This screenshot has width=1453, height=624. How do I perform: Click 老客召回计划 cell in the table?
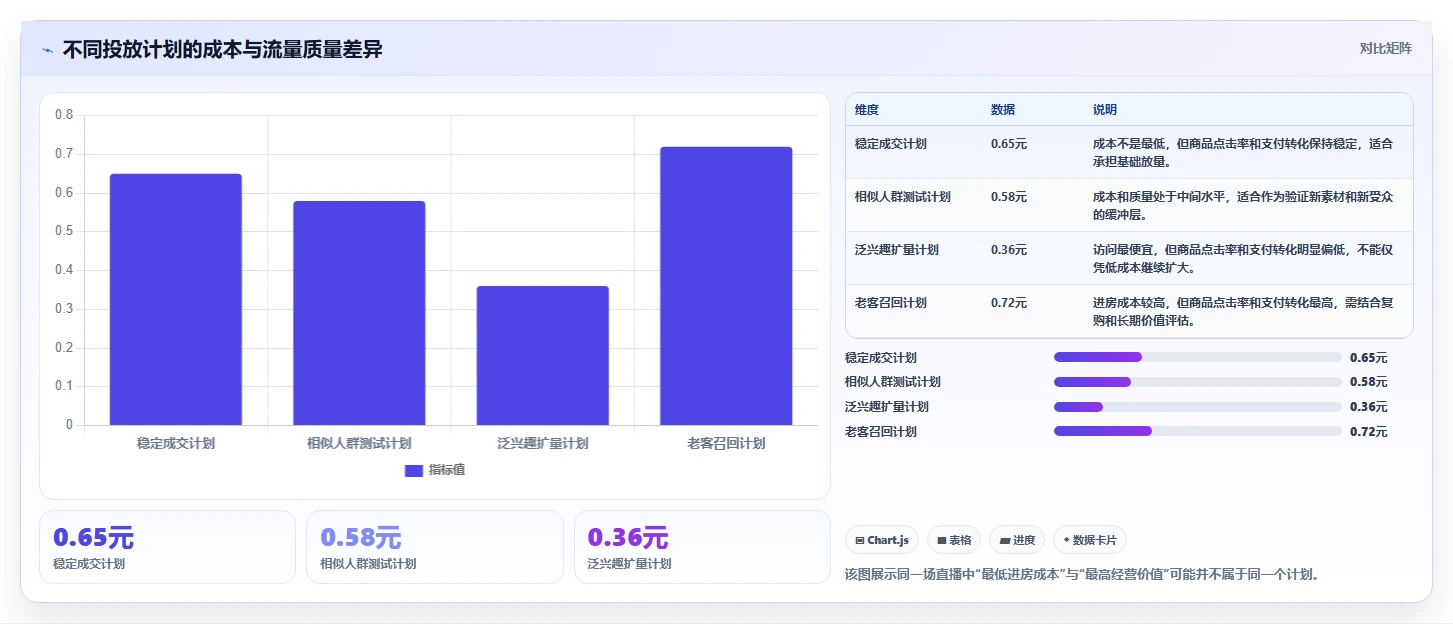(891, 303)
